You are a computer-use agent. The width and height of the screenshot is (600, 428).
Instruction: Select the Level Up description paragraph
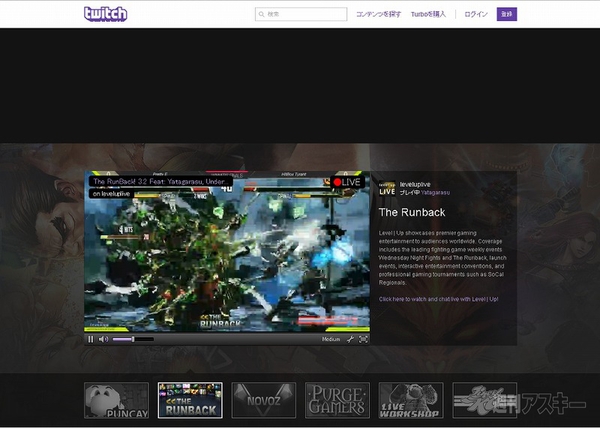pos(442,258)
